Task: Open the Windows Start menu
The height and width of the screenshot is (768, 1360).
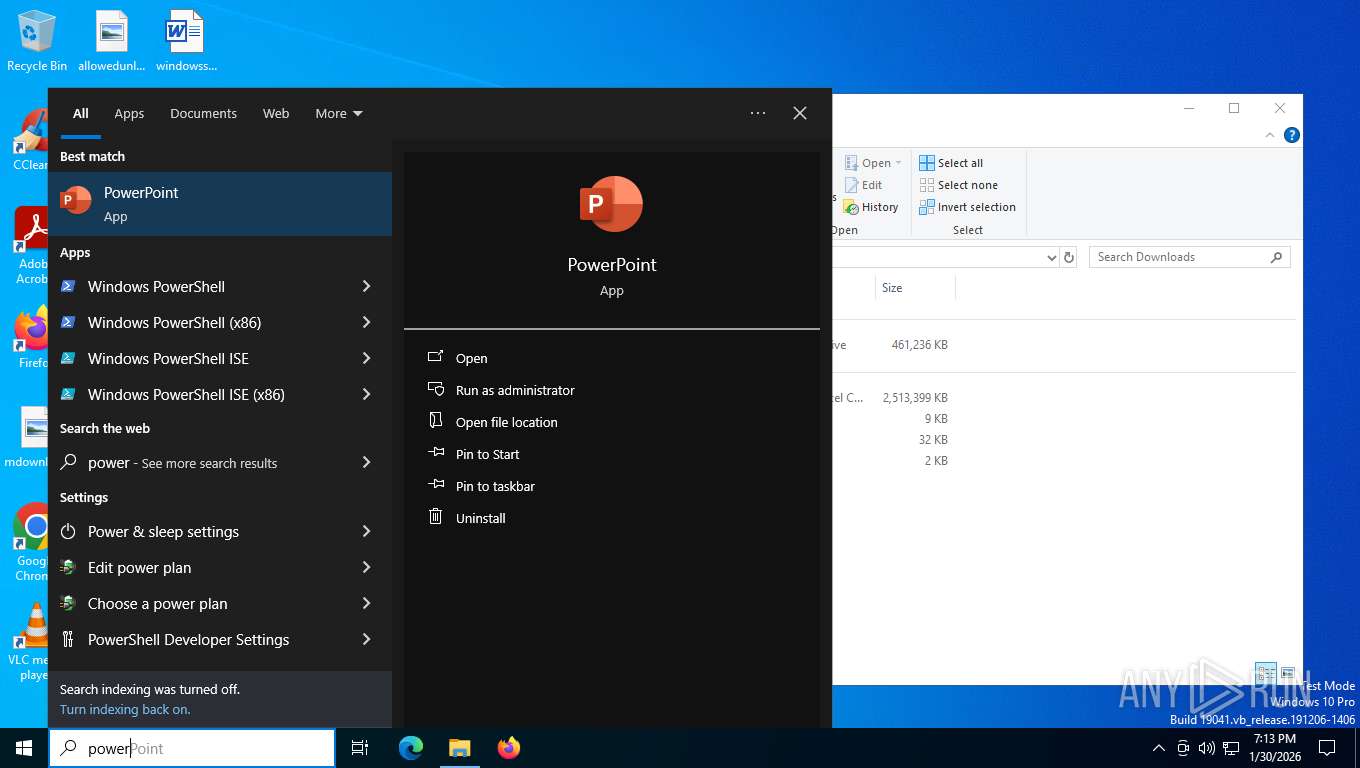Action: [x=24, y=748]
